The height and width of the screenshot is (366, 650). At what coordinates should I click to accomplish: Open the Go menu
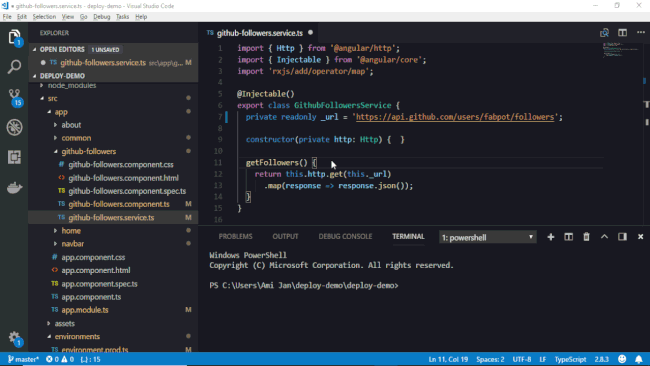click(x=84, y=17)
